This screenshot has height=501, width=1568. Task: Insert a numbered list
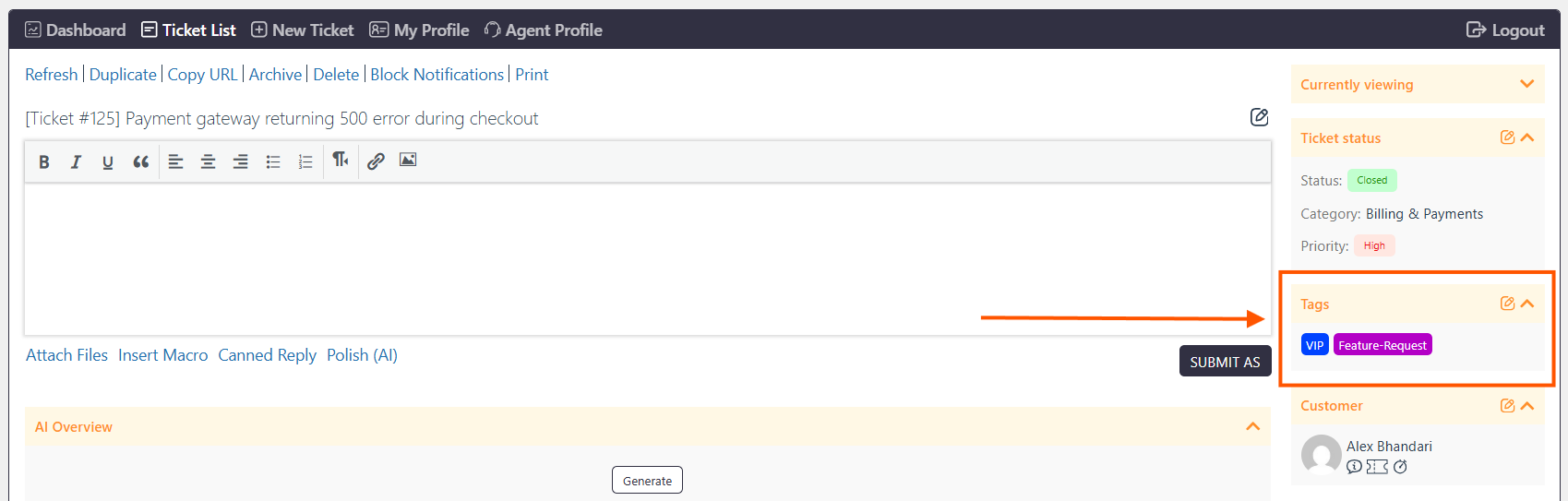[x=305, y=161]
